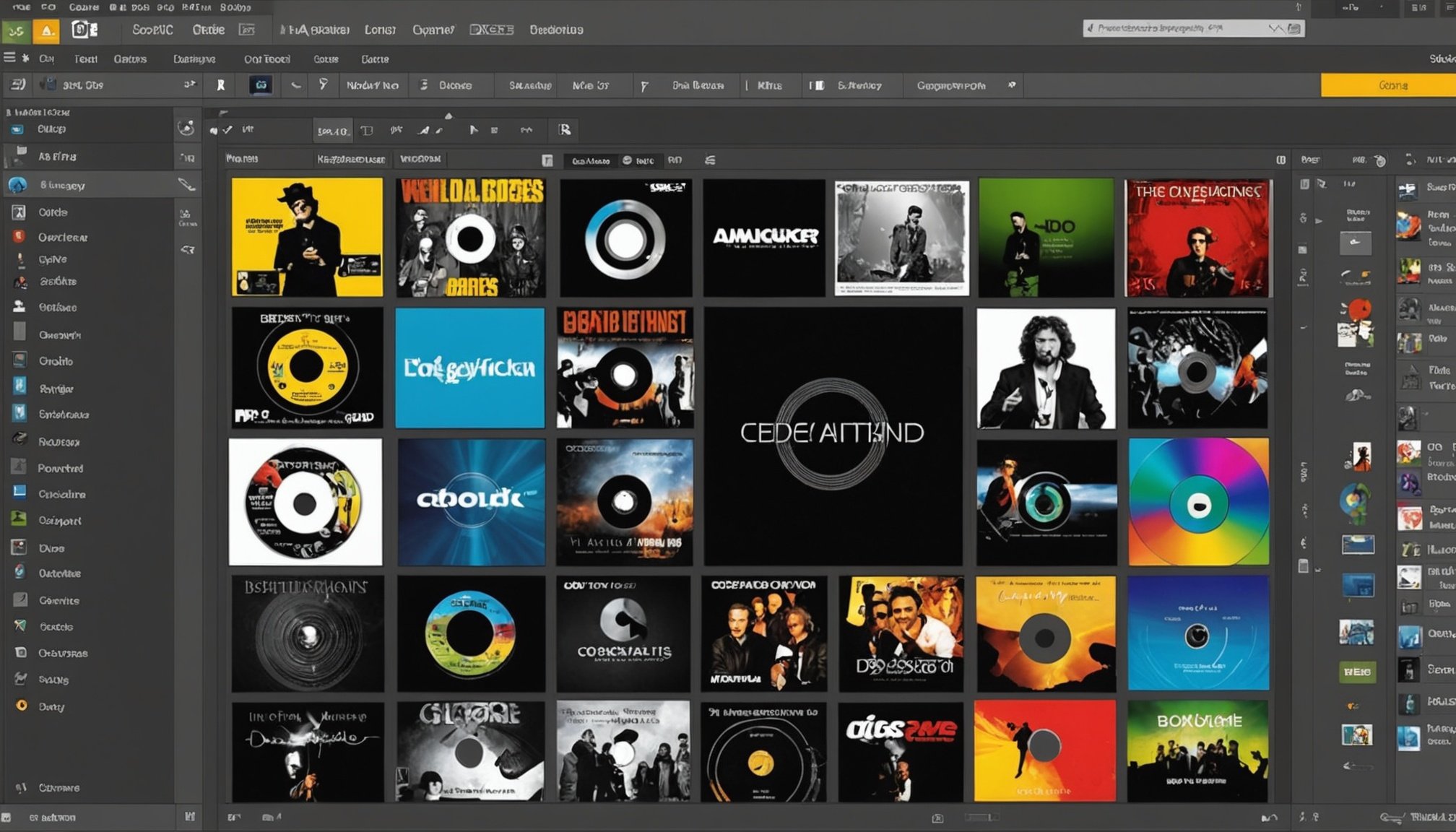This screenshot has height=832, width=1456.
Task: Click the funnel filter icon in toolbar
Action: pyautogui.click(x=323, y=85)
